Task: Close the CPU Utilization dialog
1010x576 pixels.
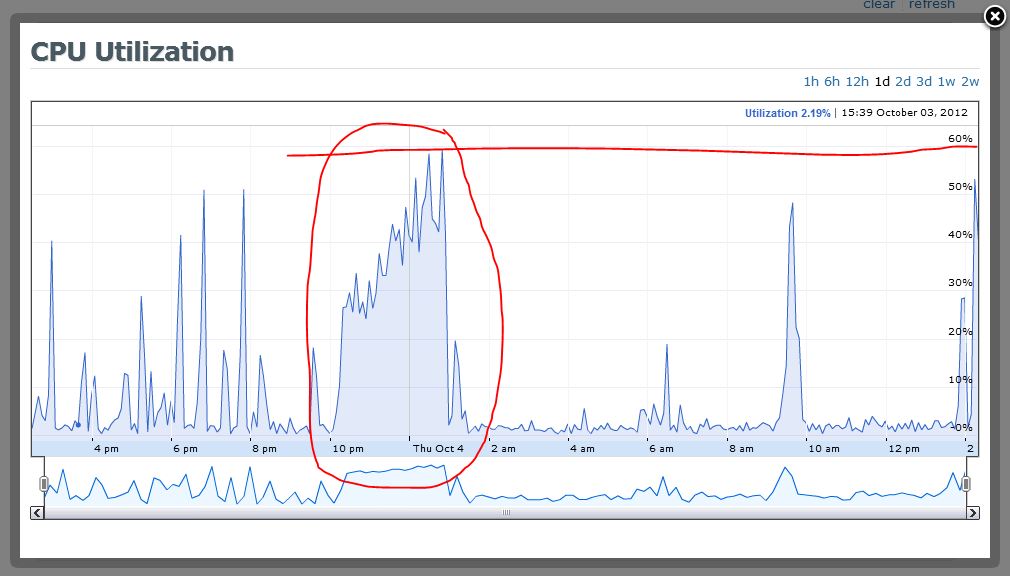Action: 994,17
